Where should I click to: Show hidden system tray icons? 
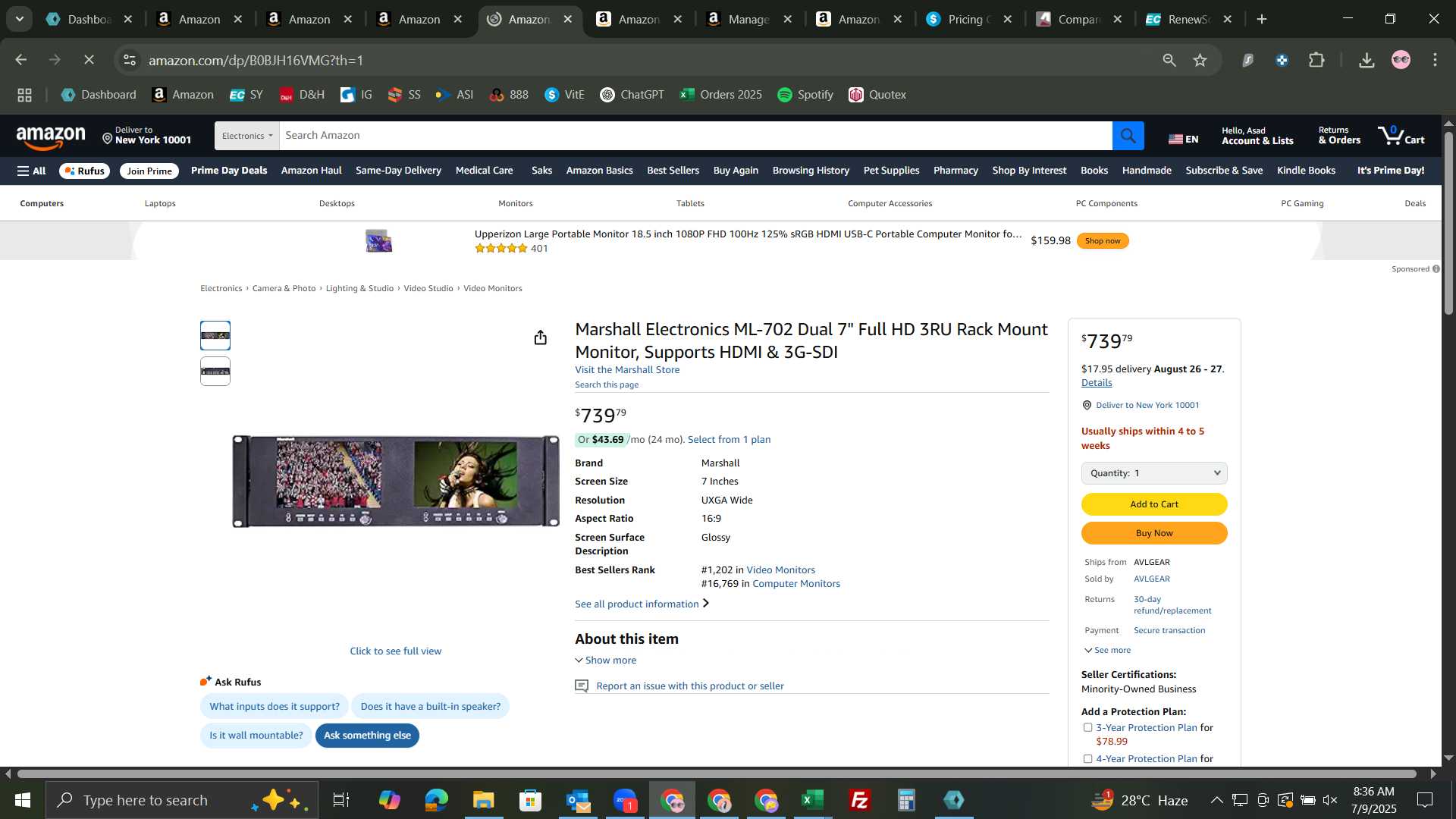1216,800
